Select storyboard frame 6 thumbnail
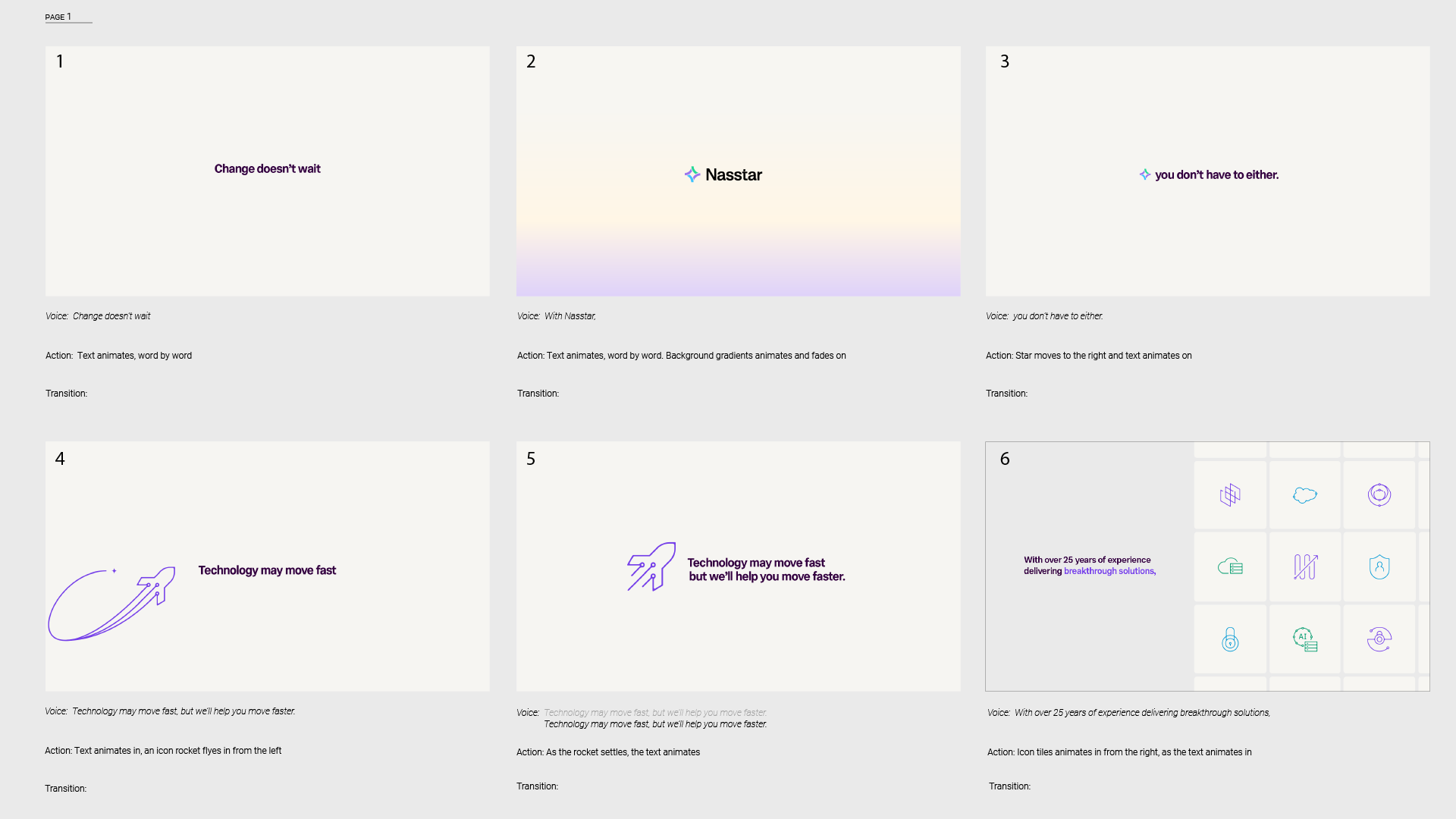This screenshot has width=1456, height=819. 1207,566
